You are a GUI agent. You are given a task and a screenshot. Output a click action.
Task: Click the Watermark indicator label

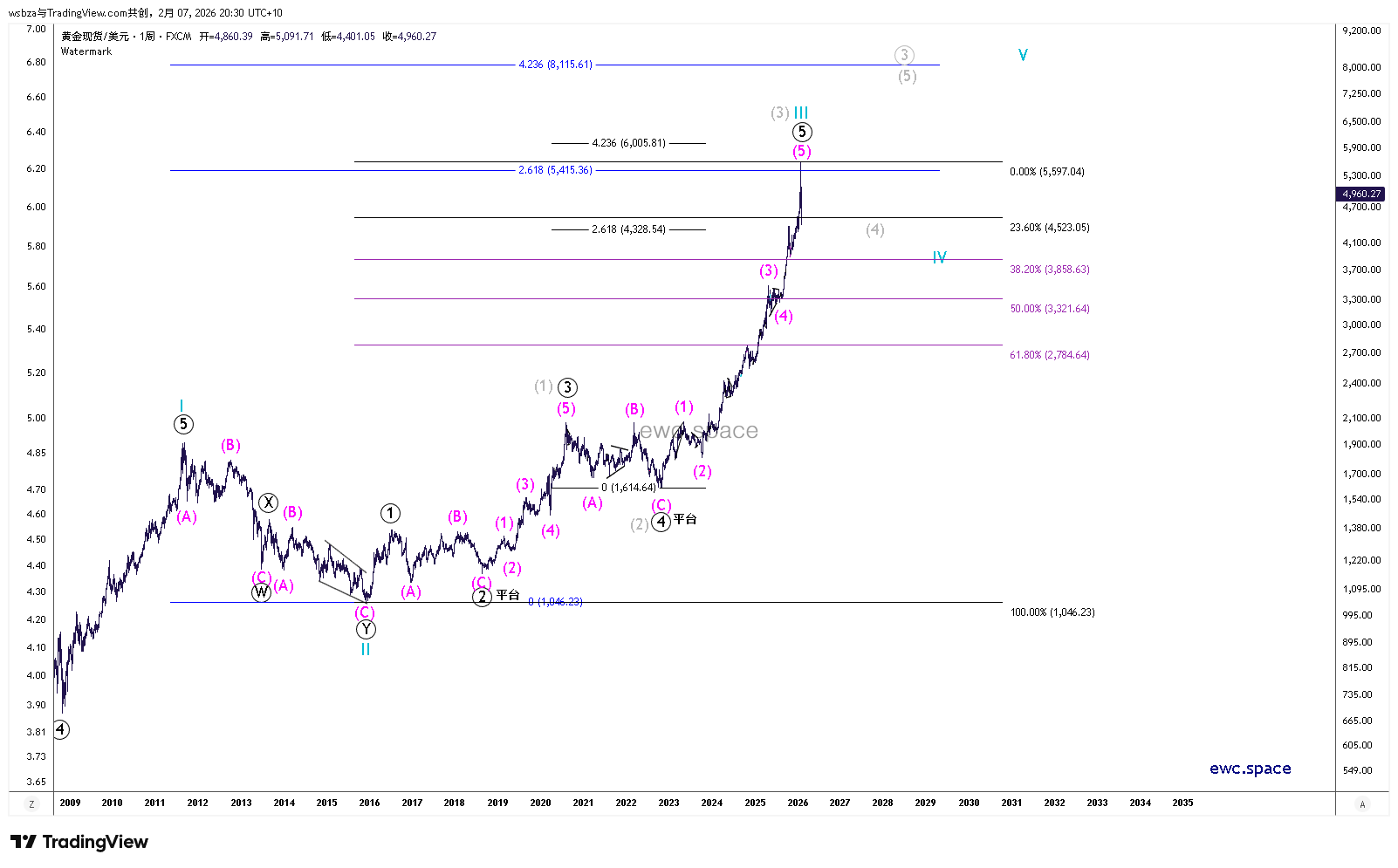[86, 51]
